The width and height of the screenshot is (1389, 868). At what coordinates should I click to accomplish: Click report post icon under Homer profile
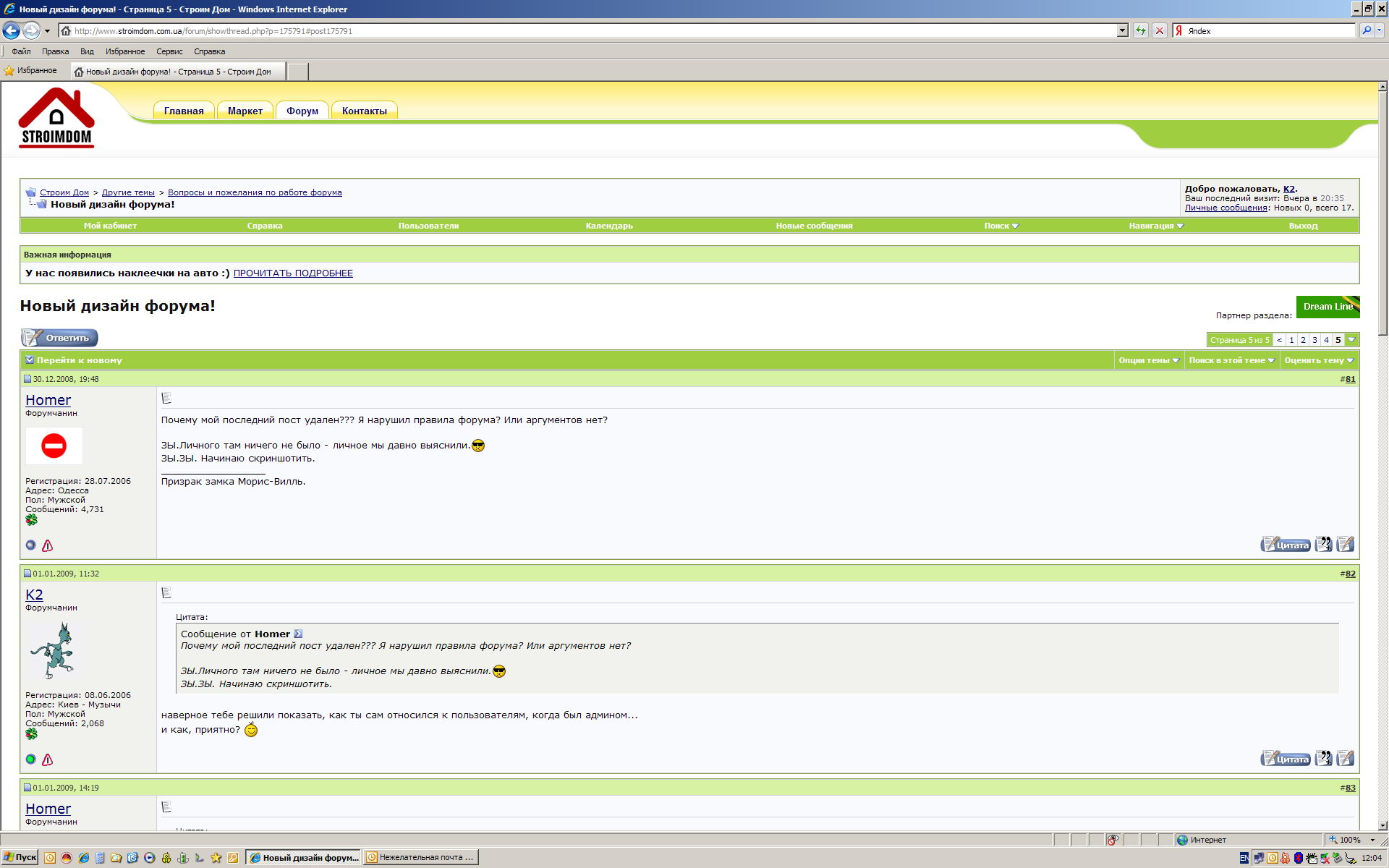tap(48, 545)
